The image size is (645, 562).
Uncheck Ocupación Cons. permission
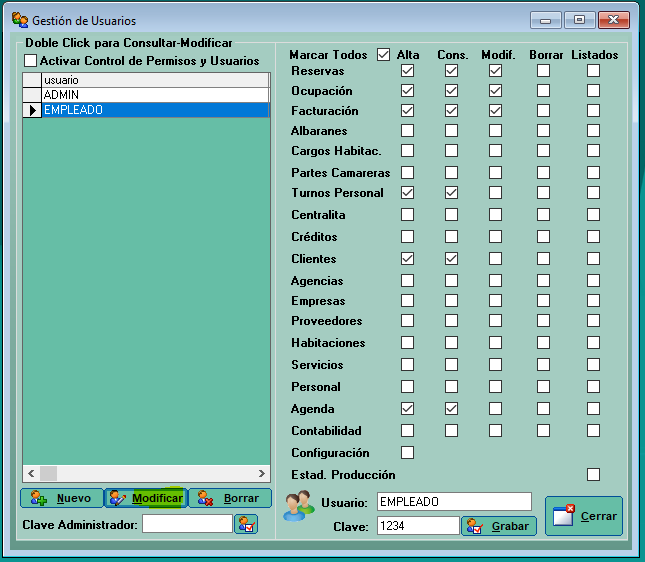451,91
